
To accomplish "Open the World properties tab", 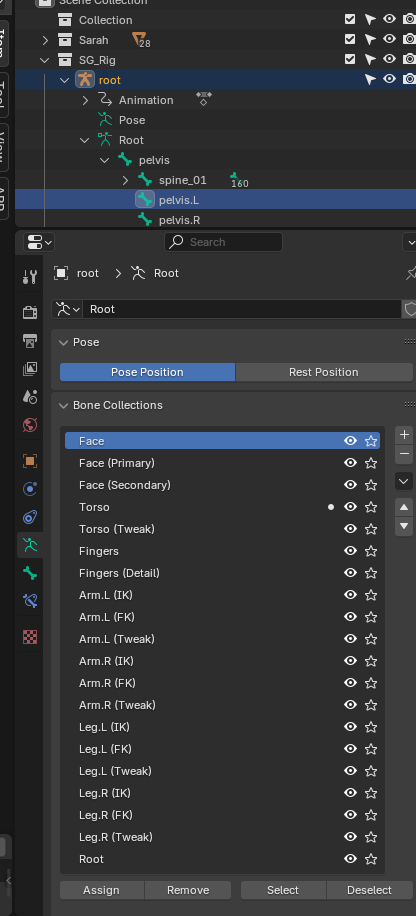I will (x=30, y=425).
